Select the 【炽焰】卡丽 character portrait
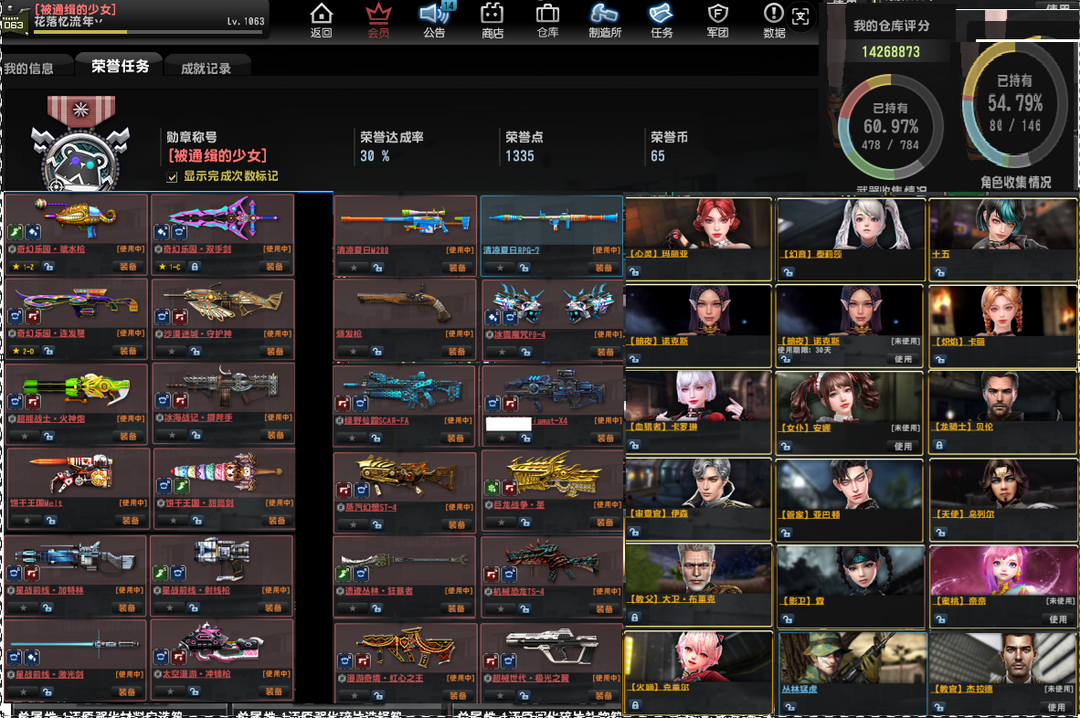 (1003, 310)
